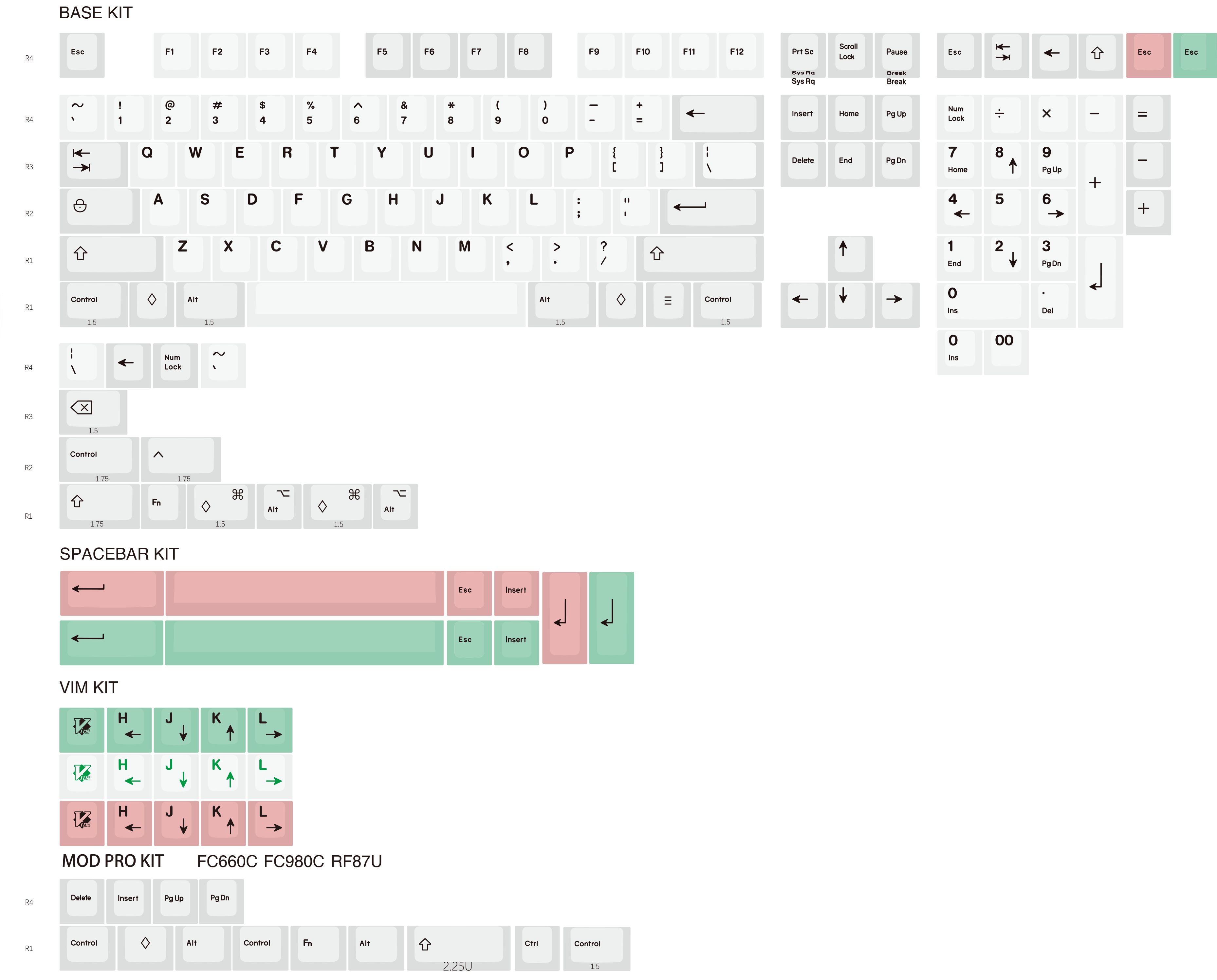Click the "MOD PRO KIT" heading

pos(113,861)
